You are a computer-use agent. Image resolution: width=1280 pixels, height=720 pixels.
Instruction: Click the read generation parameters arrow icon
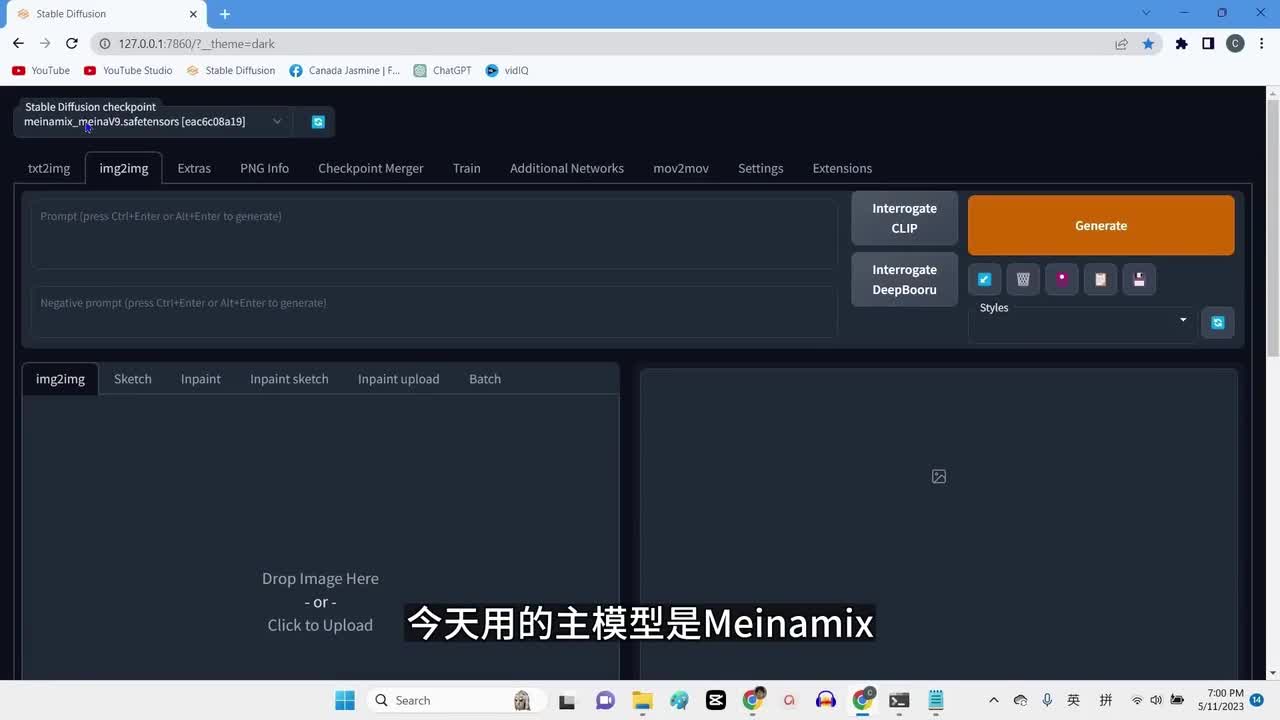(x=985, y=280)
